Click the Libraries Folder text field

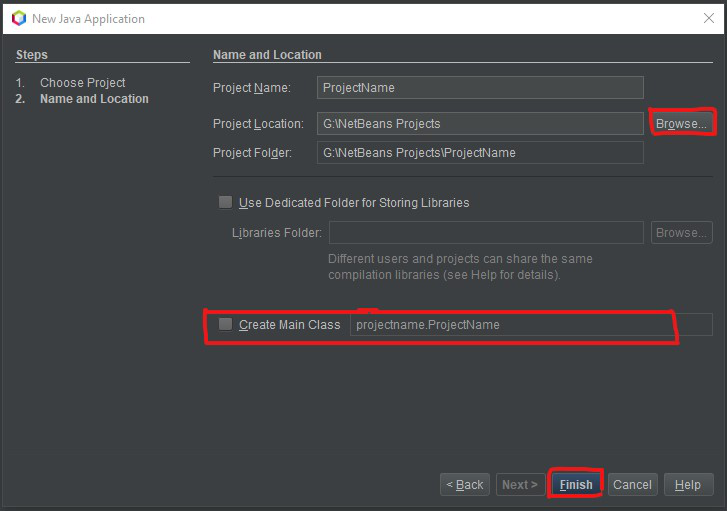pyautogui.click(x=486, y=232)
